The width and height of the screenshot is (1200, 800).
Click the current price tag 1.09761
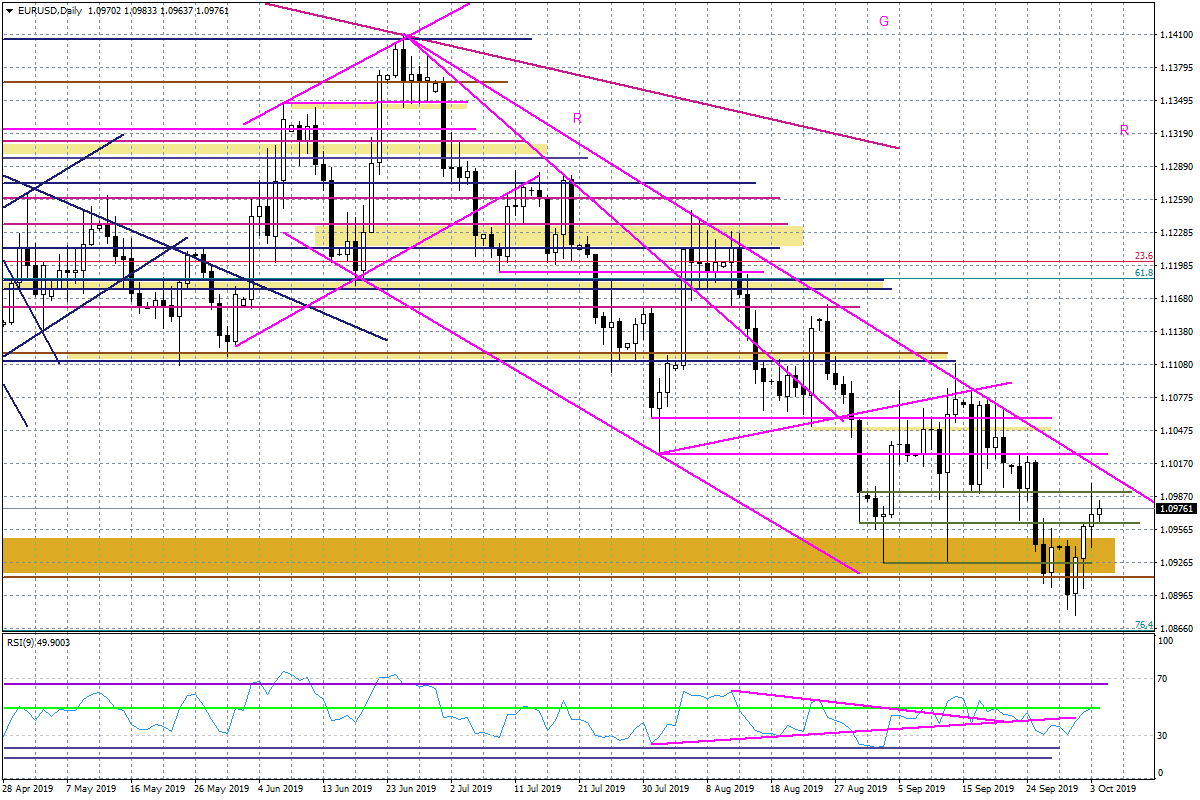click(x=1176, y=508)
